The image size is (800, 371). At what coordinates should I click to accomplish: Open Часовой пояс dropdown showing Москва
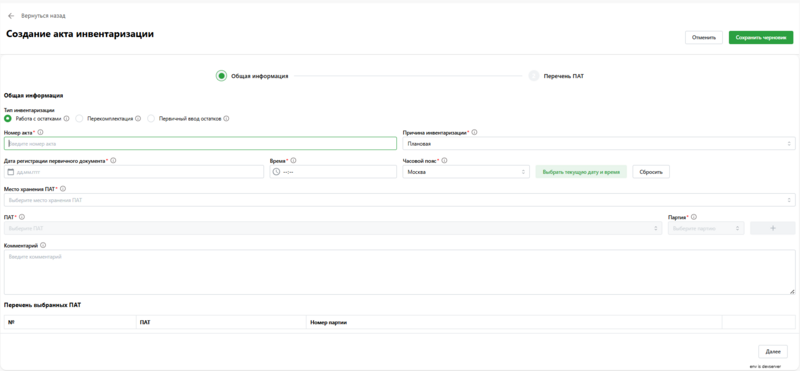(x=466, y=172)
